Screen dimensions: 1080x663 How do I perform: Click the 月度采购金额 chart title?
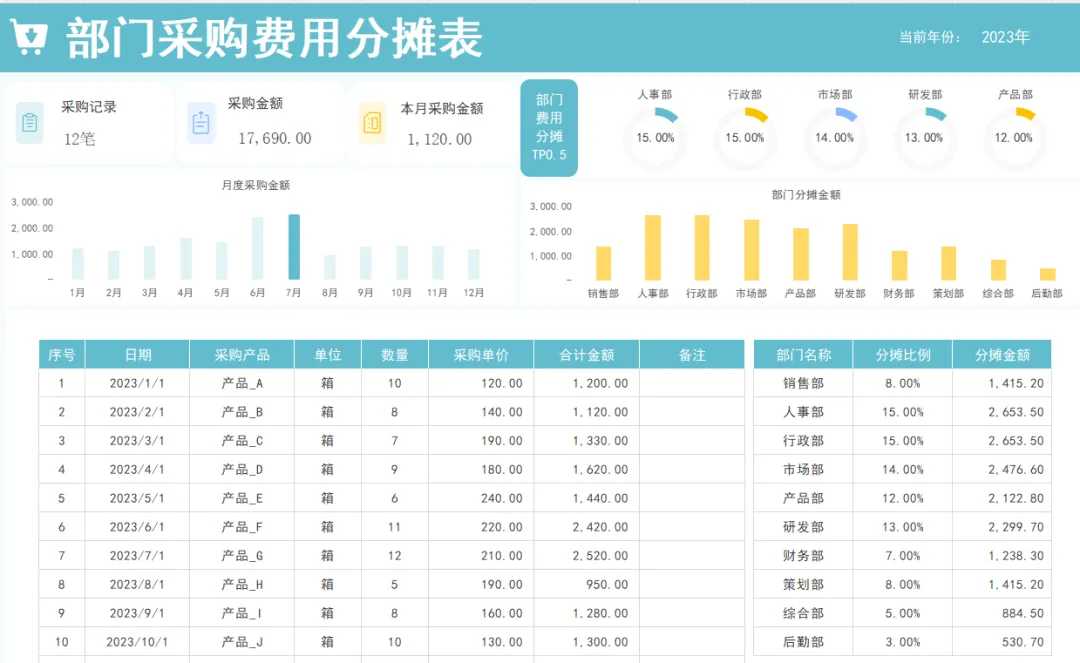256,185
